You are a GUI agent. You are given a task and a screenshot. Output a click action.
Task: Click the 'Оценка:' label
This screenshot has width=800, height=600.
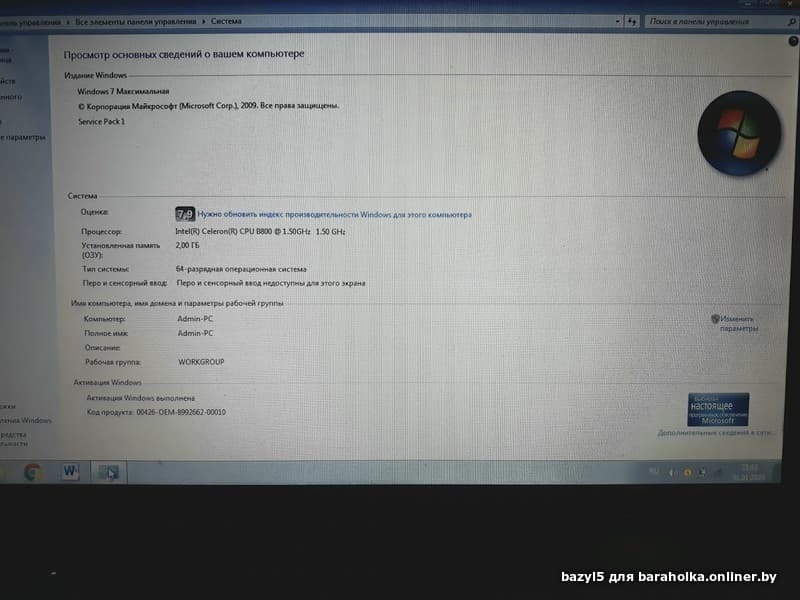94,212
